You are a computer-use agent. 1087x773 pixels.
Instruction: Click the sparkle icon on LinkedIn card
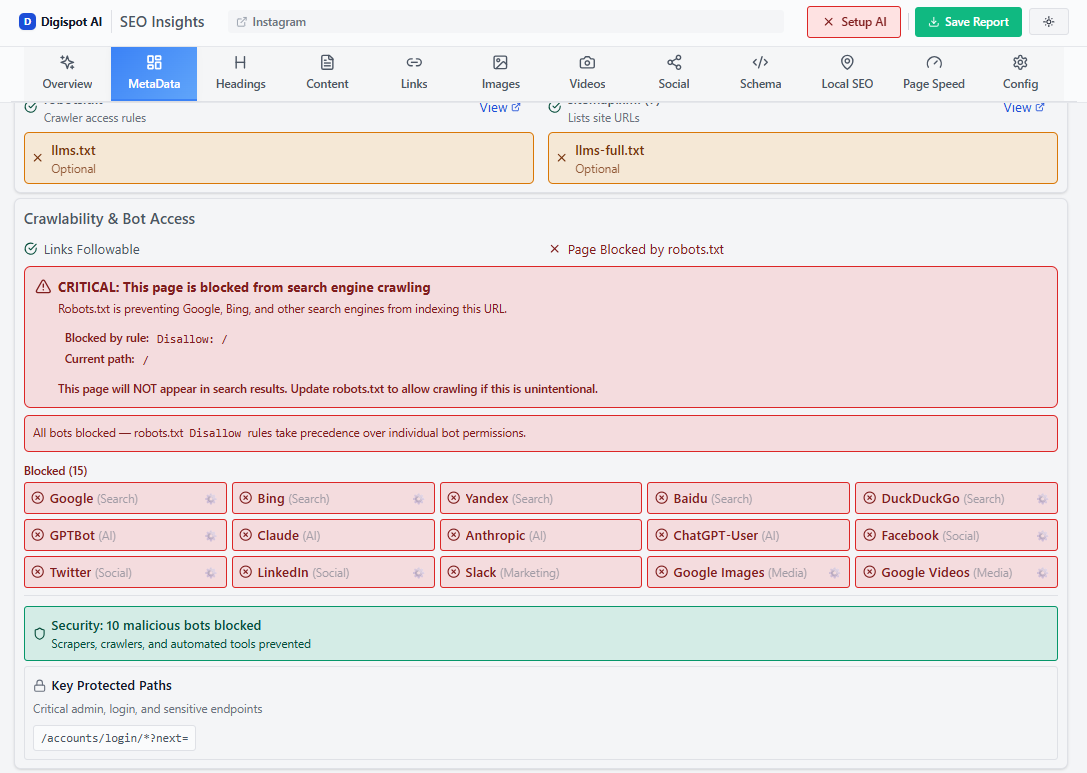419,573
